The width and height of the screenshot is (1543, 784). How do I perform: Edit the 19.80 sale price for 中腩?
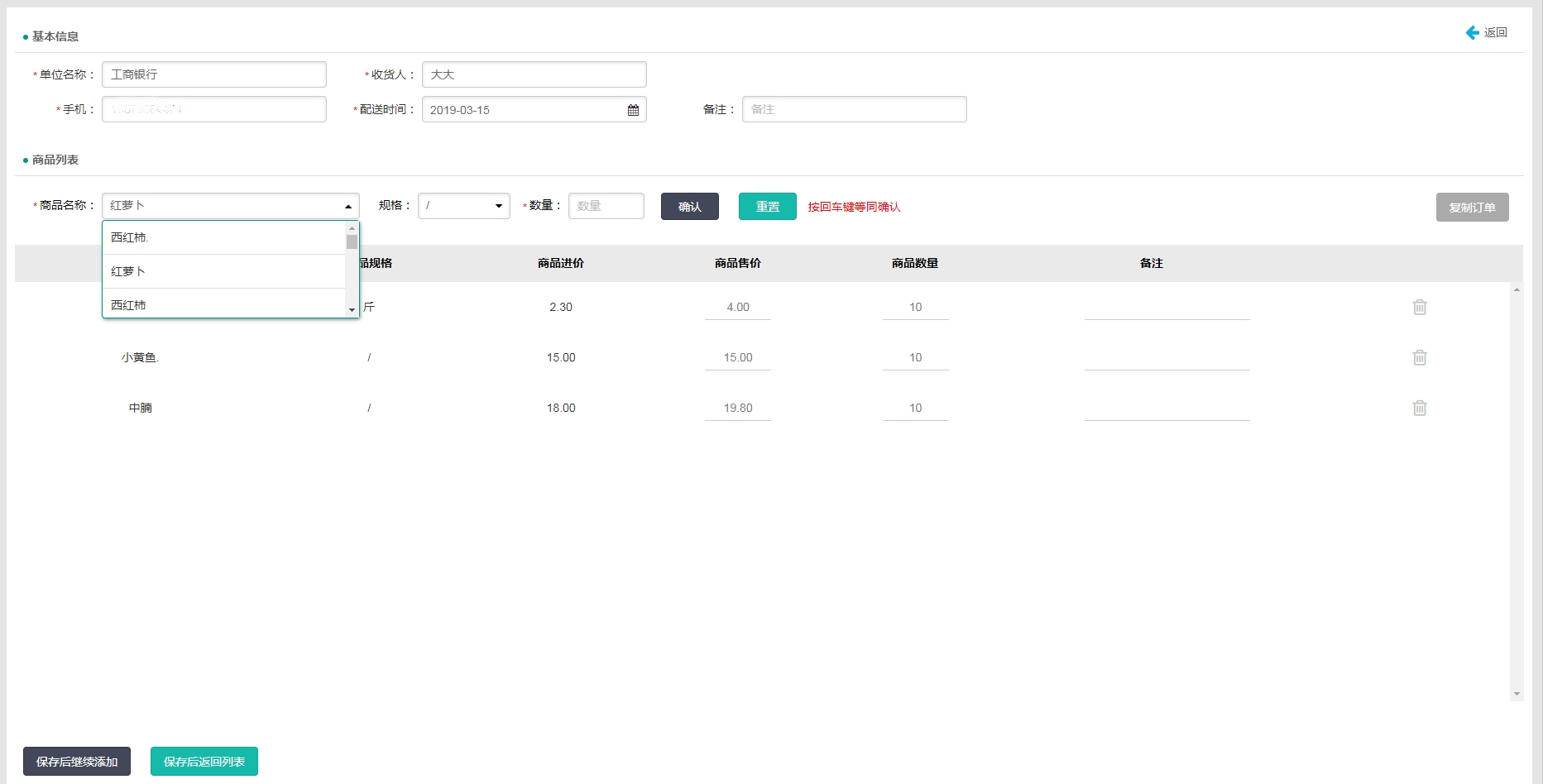737,408
